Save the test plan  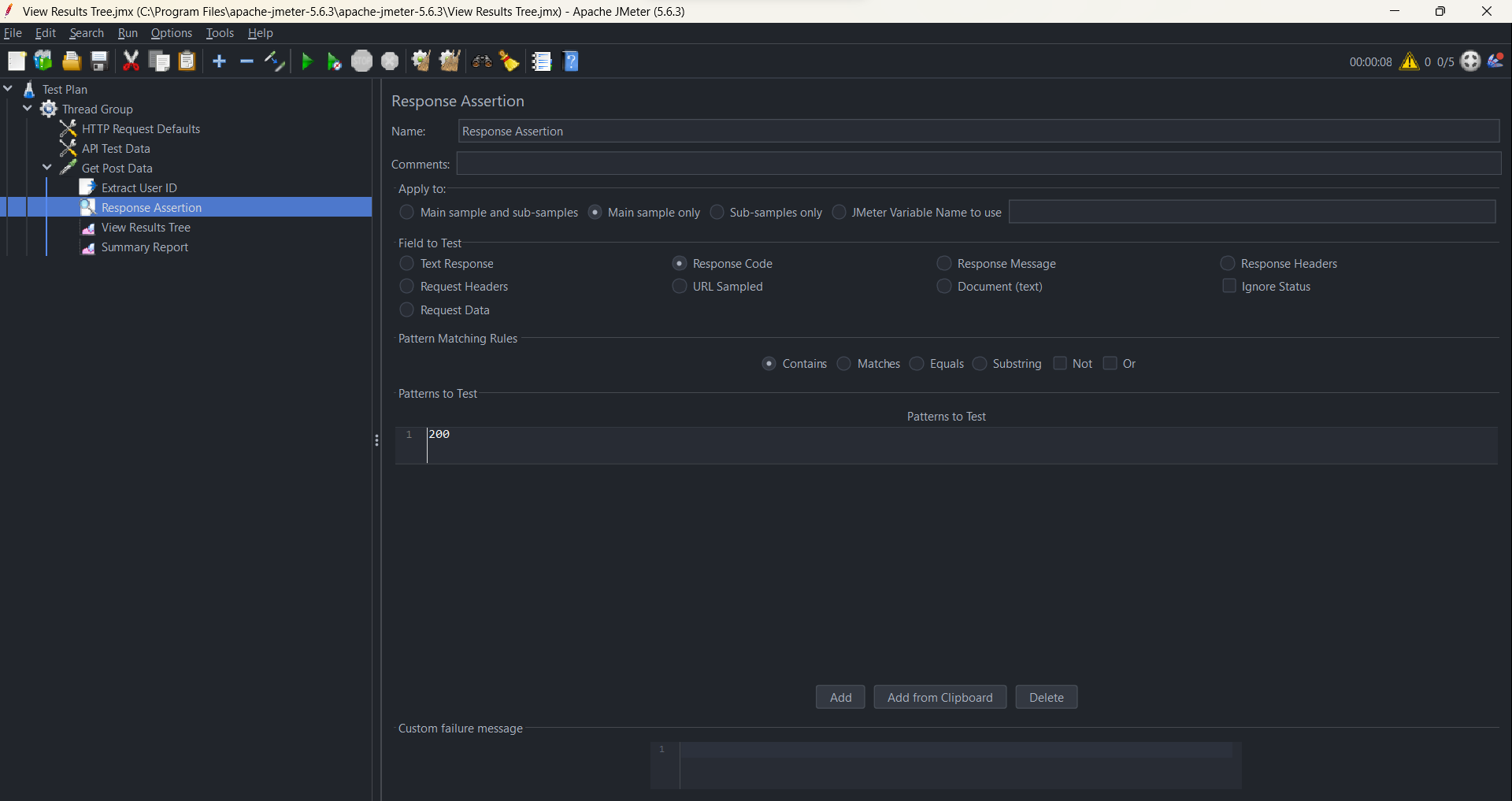[x=98, y=61]
